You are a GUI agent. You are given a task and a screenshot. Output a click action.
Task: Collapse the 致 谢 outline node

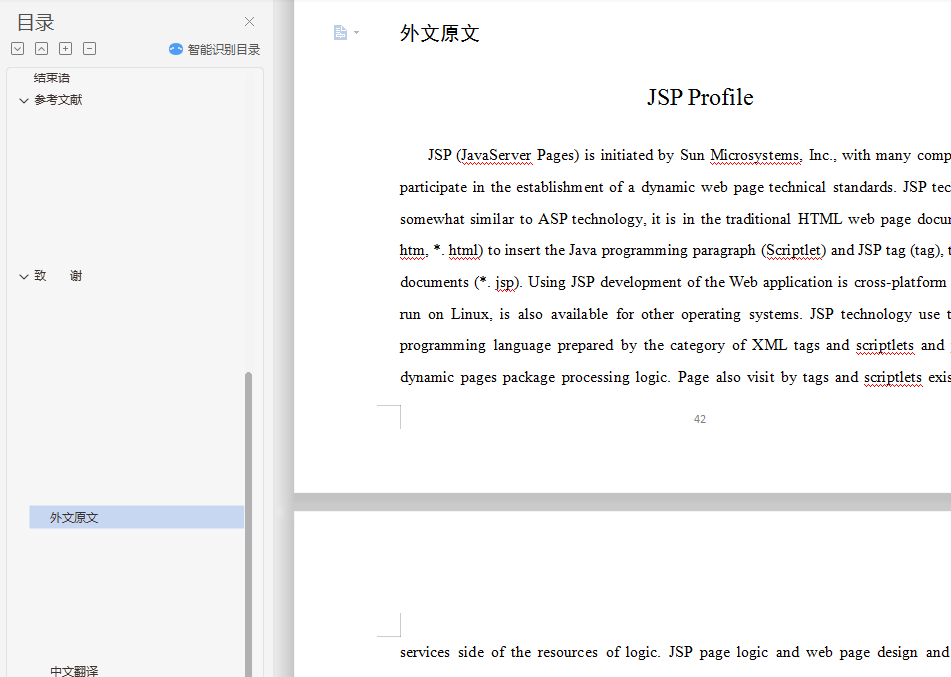(24, 276)
